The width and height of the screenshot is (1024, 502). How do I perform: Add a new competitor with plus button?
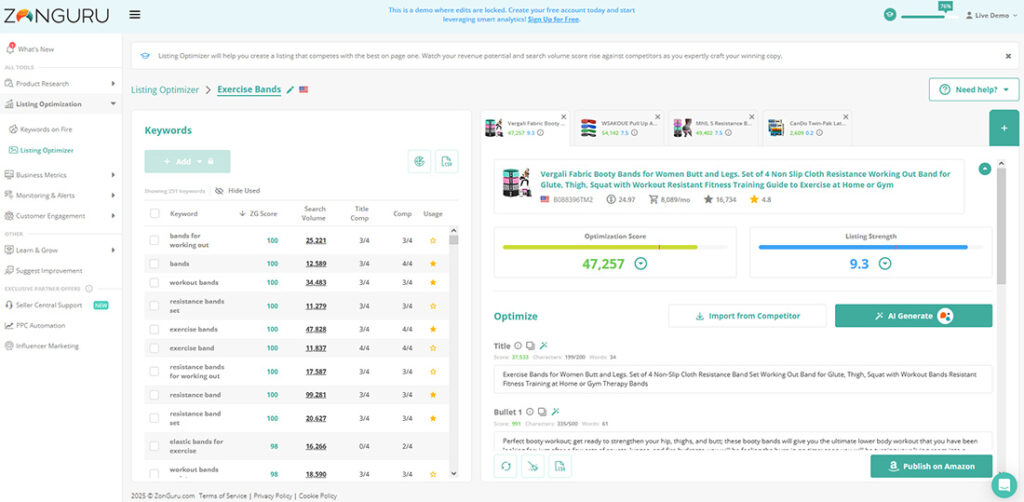coord(1004,128)
